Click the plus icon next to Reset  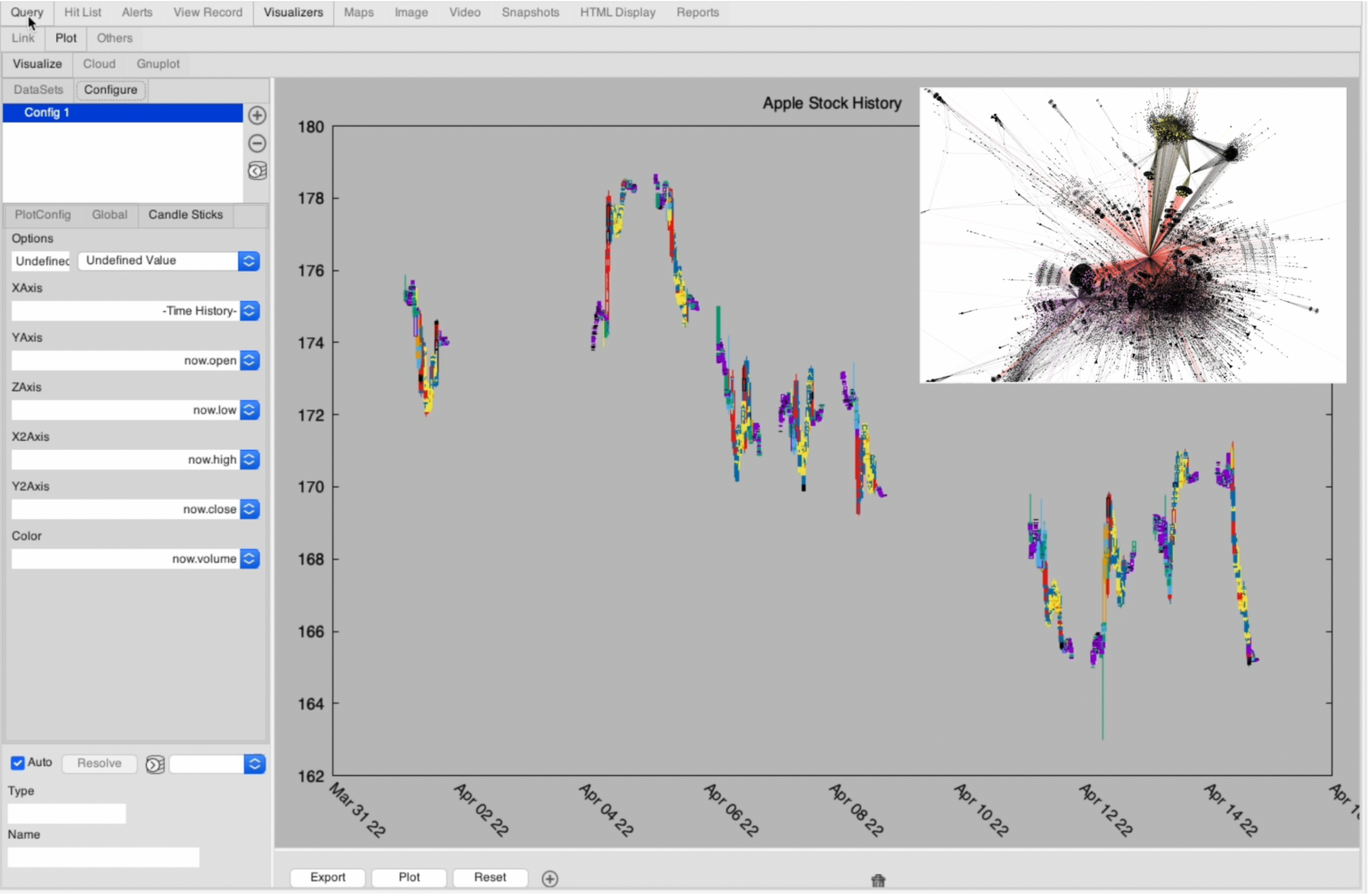tap(550, 878)
